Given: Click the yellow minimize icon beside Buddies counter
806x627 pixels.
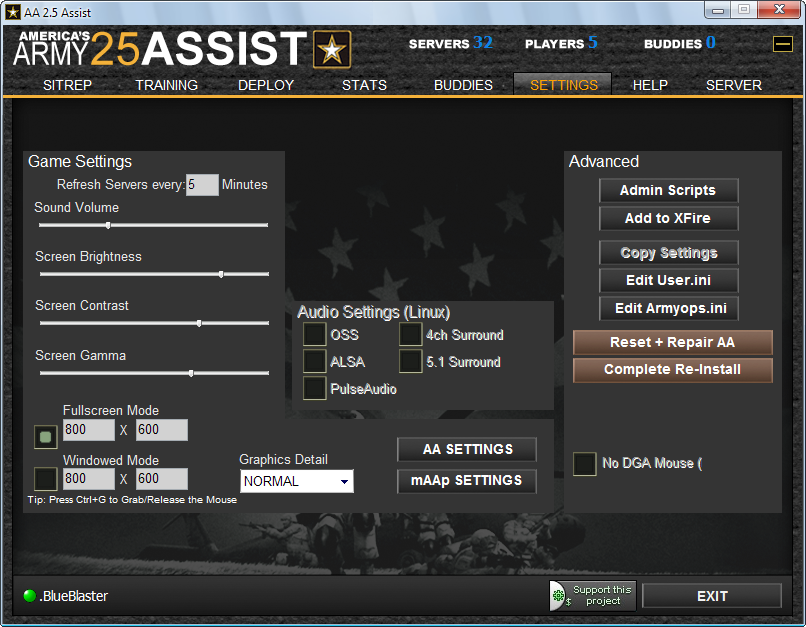Looking at the screenshot, I should 782,43.
